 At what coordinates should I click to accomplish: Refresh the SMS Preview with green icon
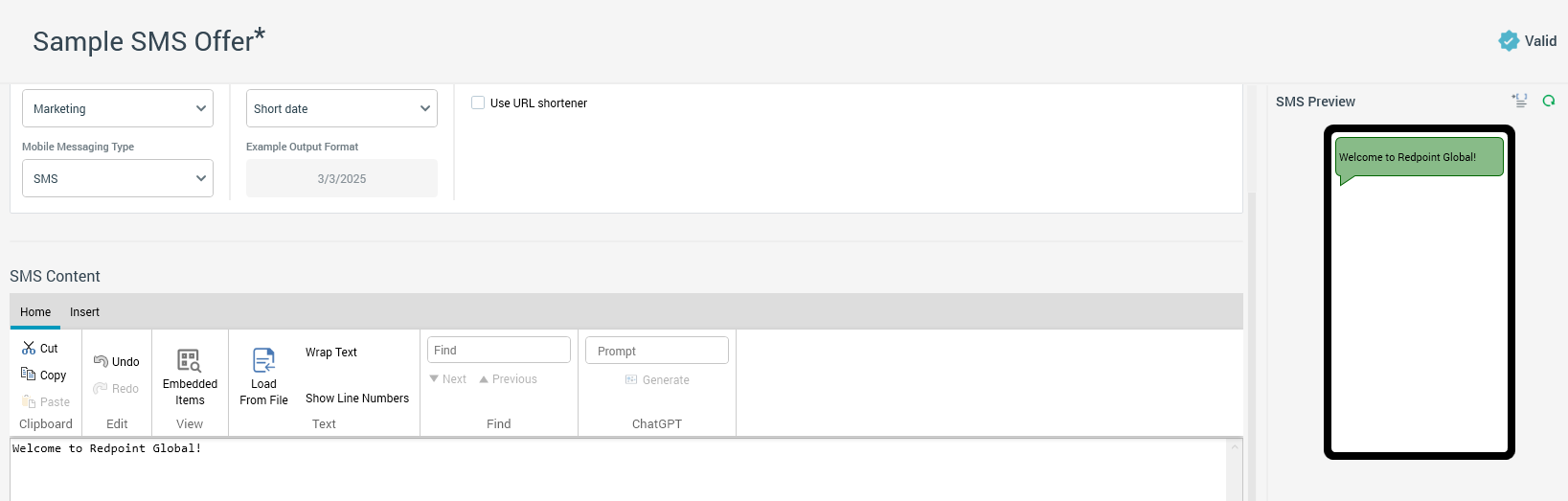pos(1548,101)
